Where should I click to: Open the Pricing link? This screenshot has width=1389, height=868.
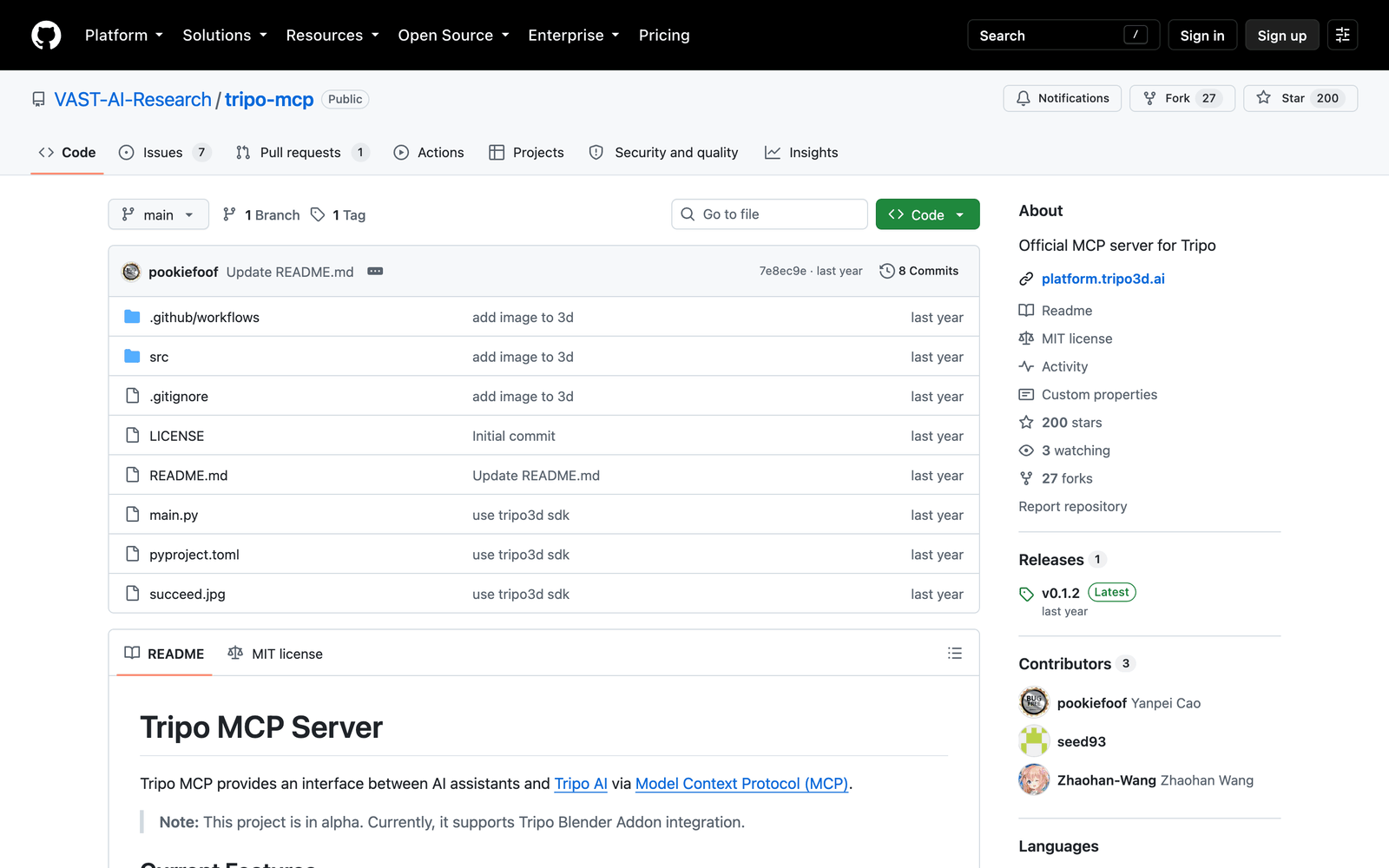pyautogui.click(x=664, y=36)
